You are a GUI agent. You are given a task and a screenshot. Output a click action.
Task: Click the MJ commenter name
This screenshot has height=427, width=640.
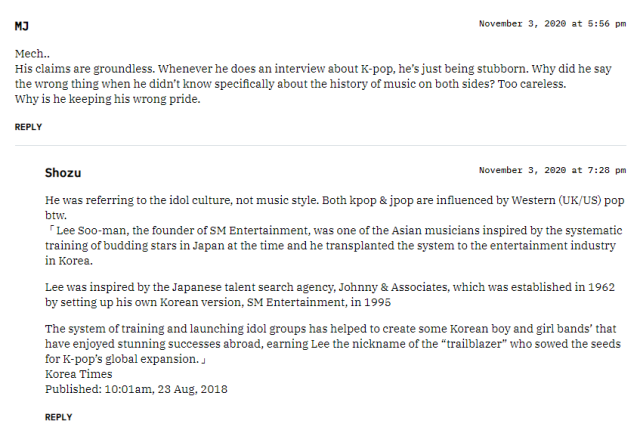pyautogui.click(x=21, y=23)
